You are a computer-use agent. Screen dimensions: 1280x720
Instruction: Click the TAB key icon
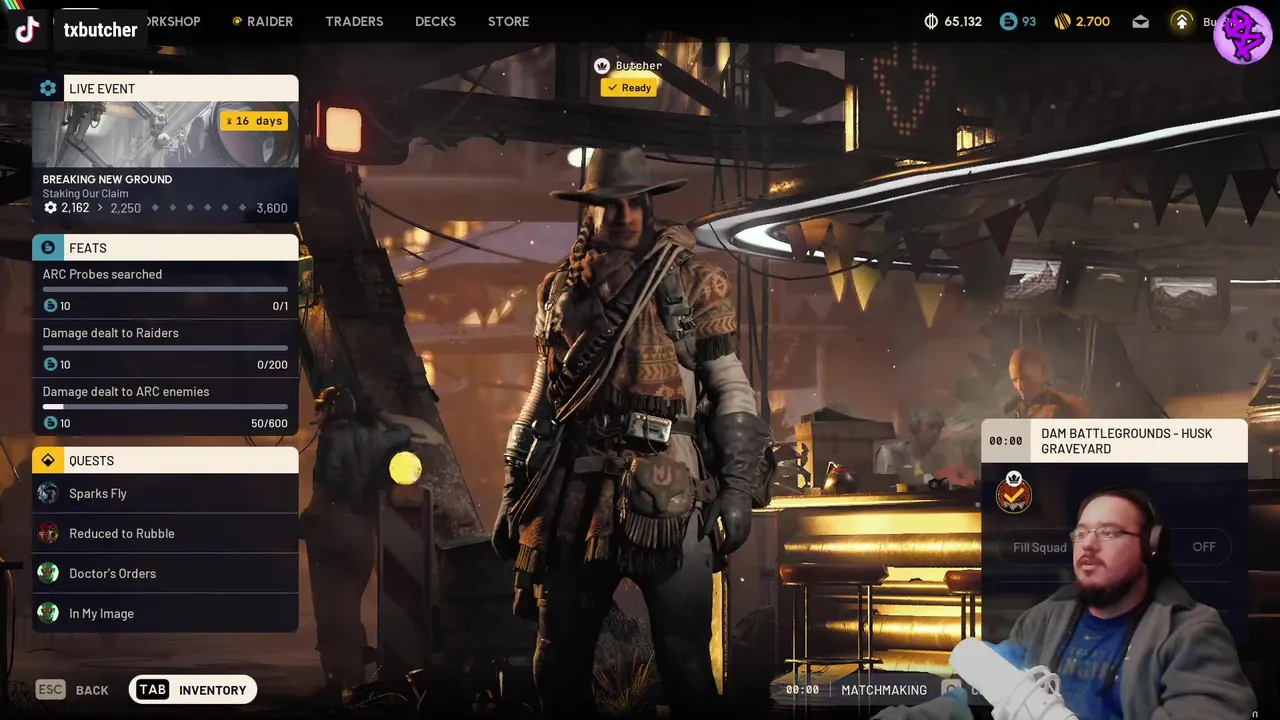152,690
